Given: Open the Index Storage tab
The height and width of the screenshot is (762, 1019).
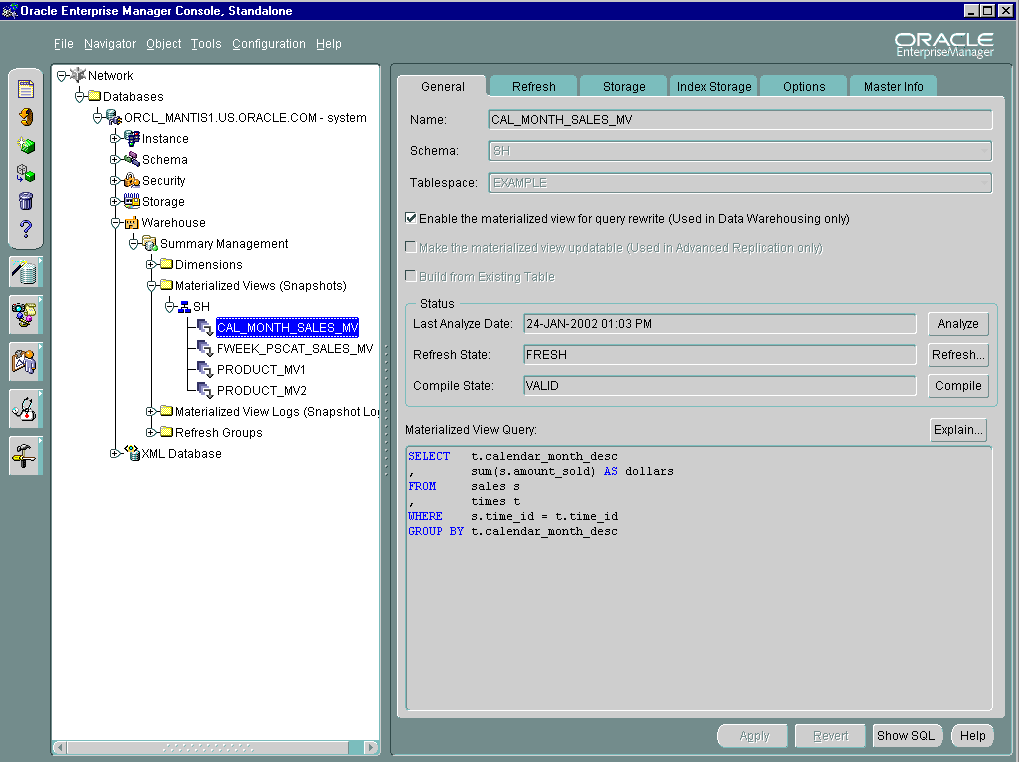Looking at the screenshot, I should pos(713,87).
